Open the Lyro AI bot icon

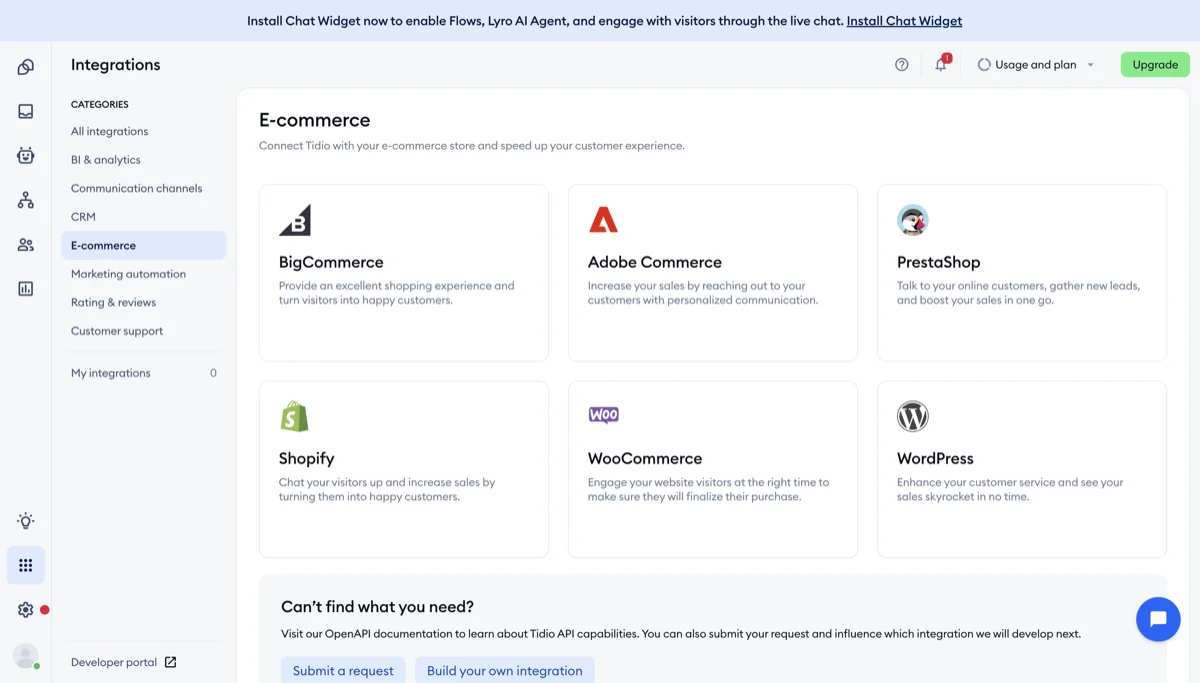click(x=26, y=155)
